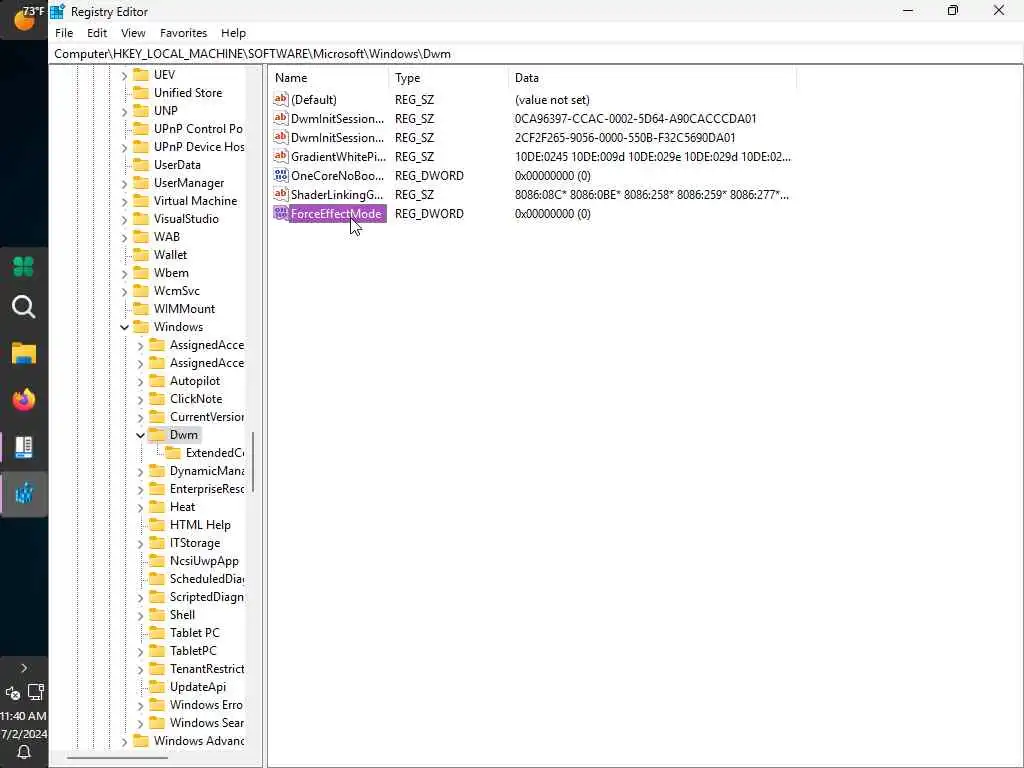Open notifications bell icon
Image resolution: width=1024 pixels, height=768 pixels.
24,753
